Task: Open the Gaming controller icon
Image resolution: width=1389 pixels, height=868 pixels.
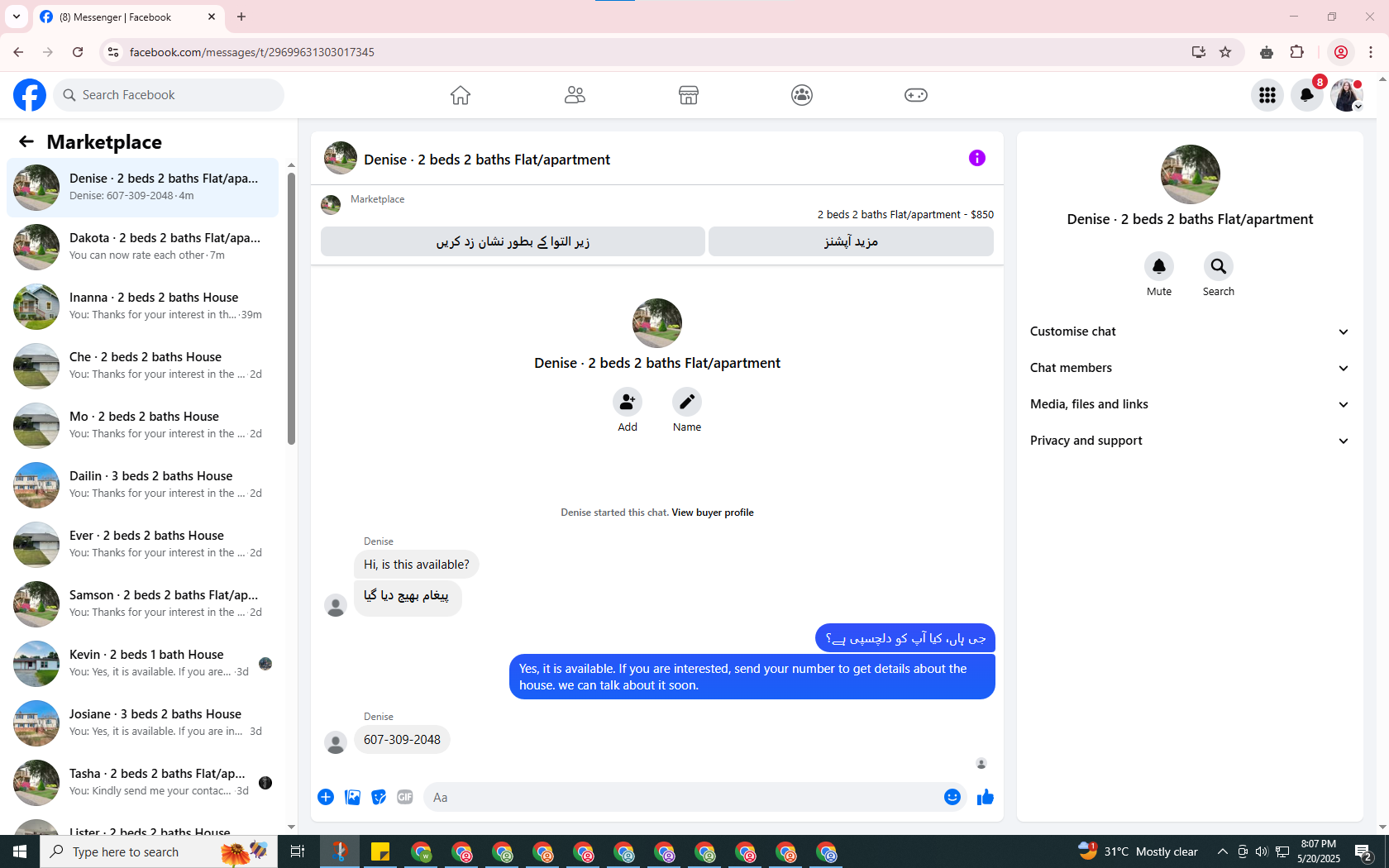Action: (x=916, y=95)
